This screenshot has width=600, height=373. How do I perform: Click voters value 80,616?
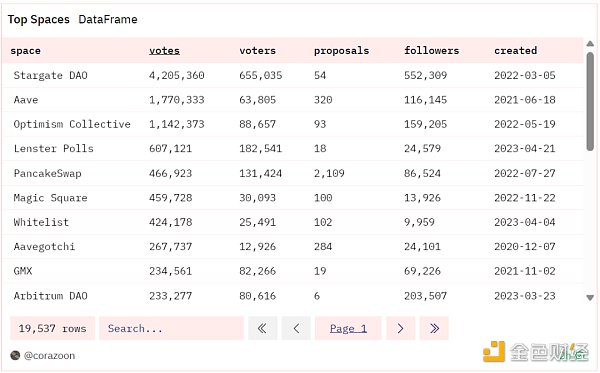(x=258, y=296)
